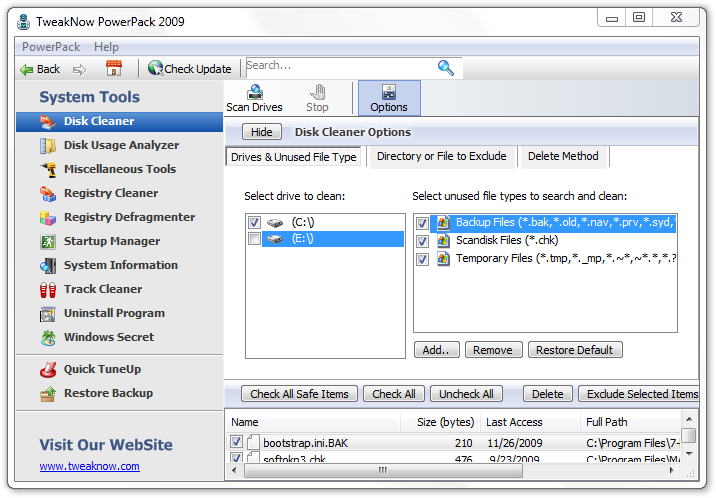The image size is (716, 498).
Task: Open the PowerPack menu
Action: 51,47
